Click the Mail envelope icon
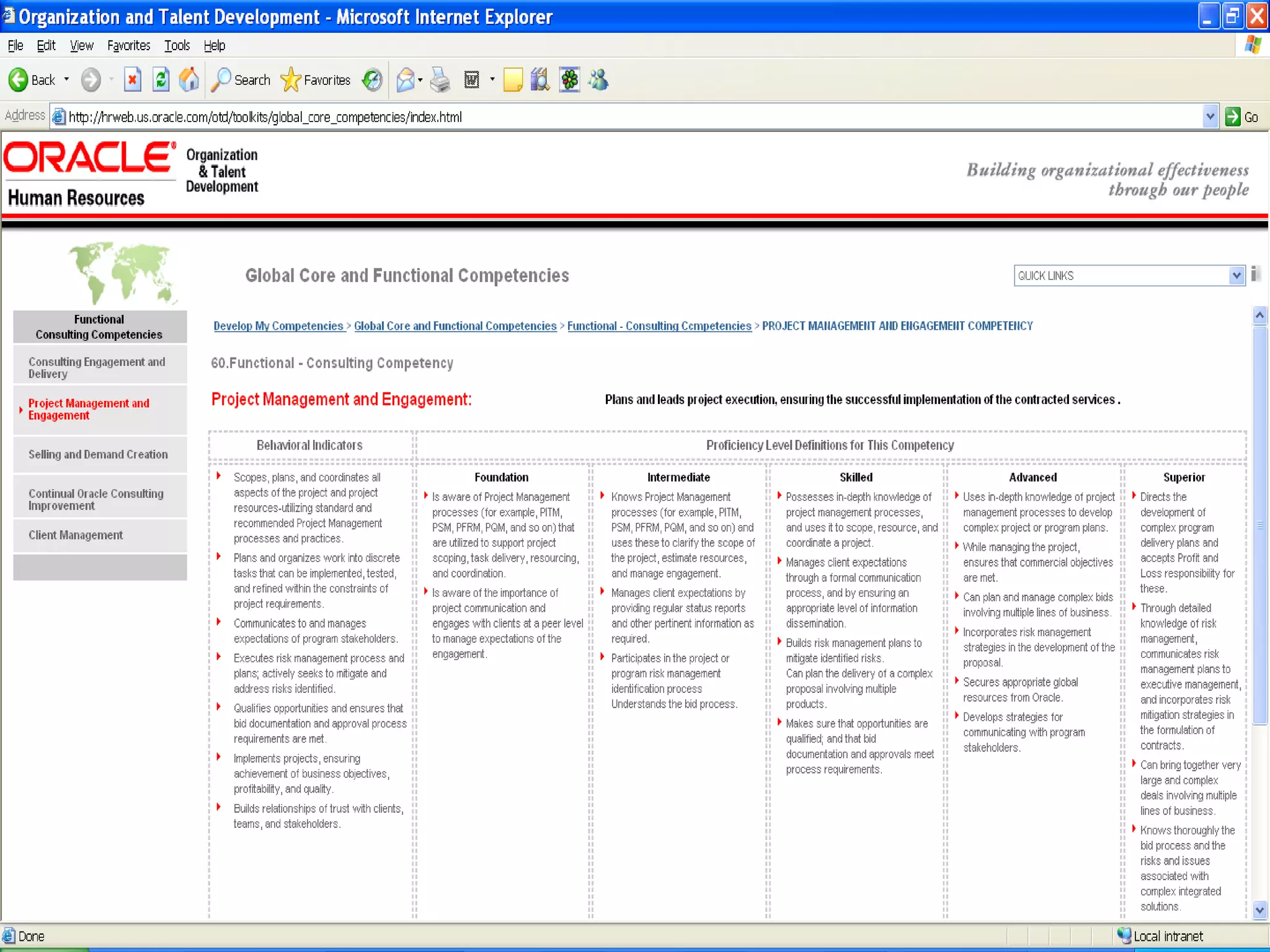The image size is (1270, 952). (x=405, y=80)
